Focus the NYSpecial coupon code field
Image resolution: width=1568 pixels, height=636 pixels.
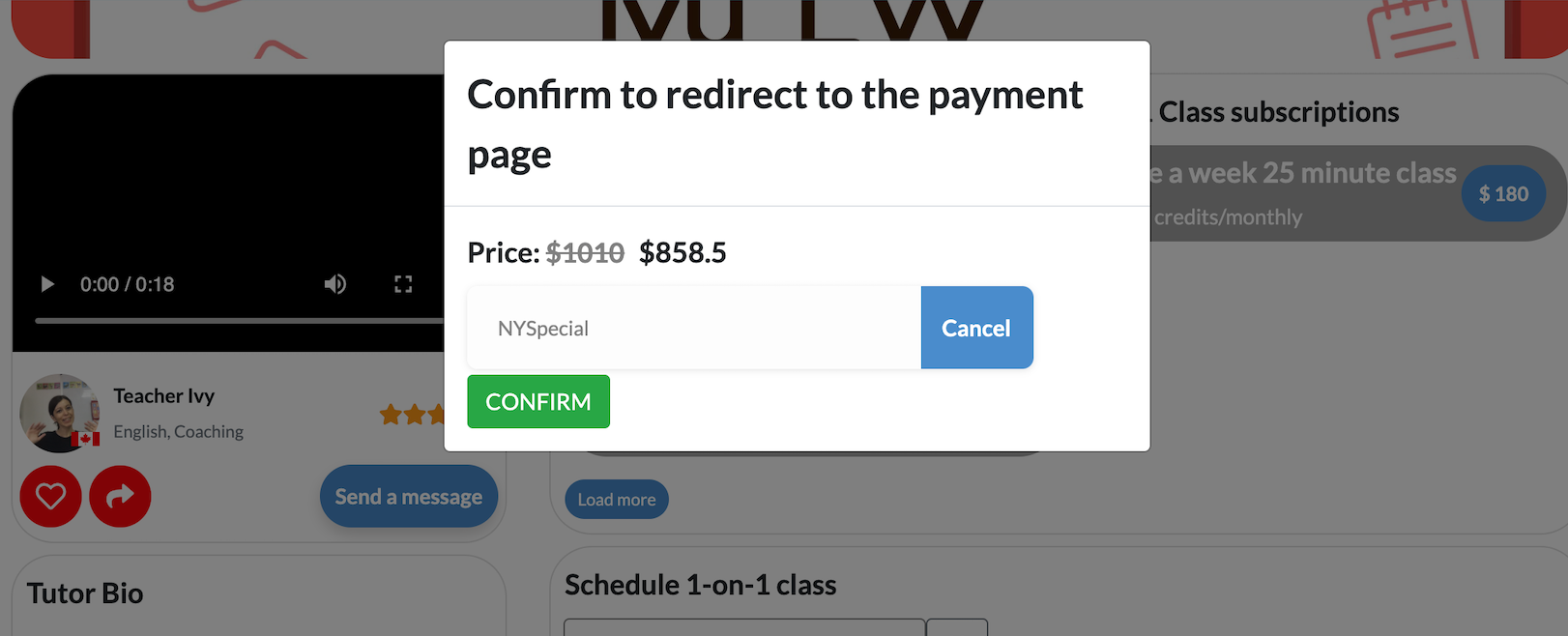[693, 329]
